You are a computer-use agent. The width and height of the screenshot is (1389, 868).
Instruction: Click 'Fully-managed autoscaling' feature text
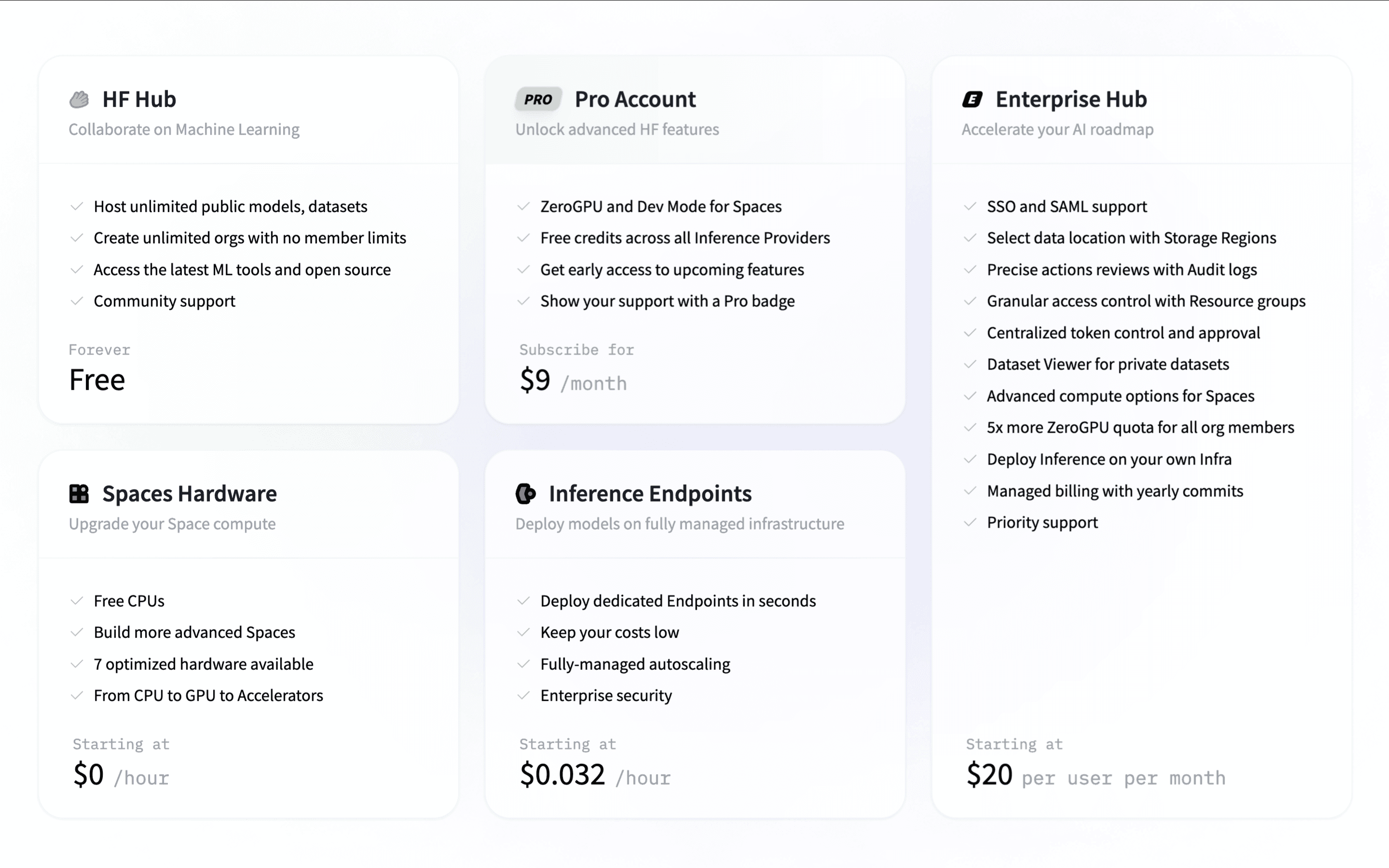(x=635, y=664)
